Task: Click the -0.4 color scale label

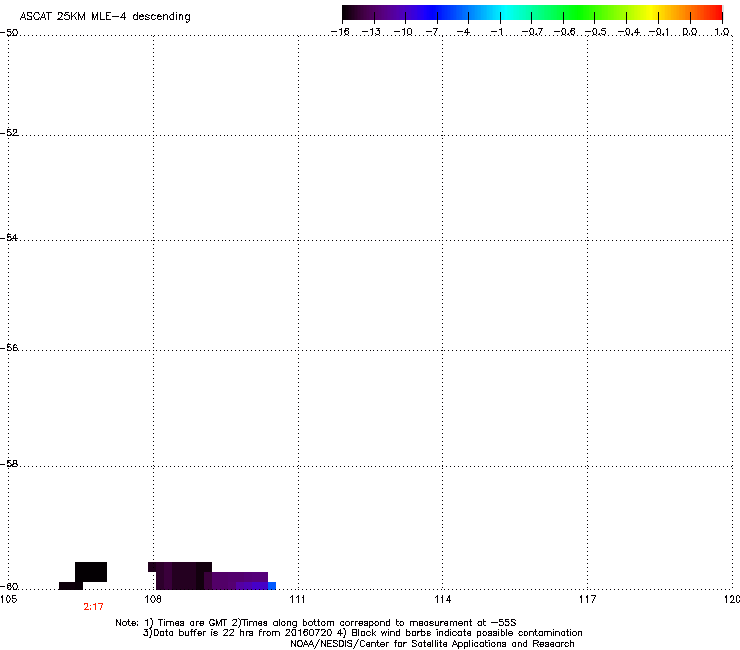Action: coord(629,32)
